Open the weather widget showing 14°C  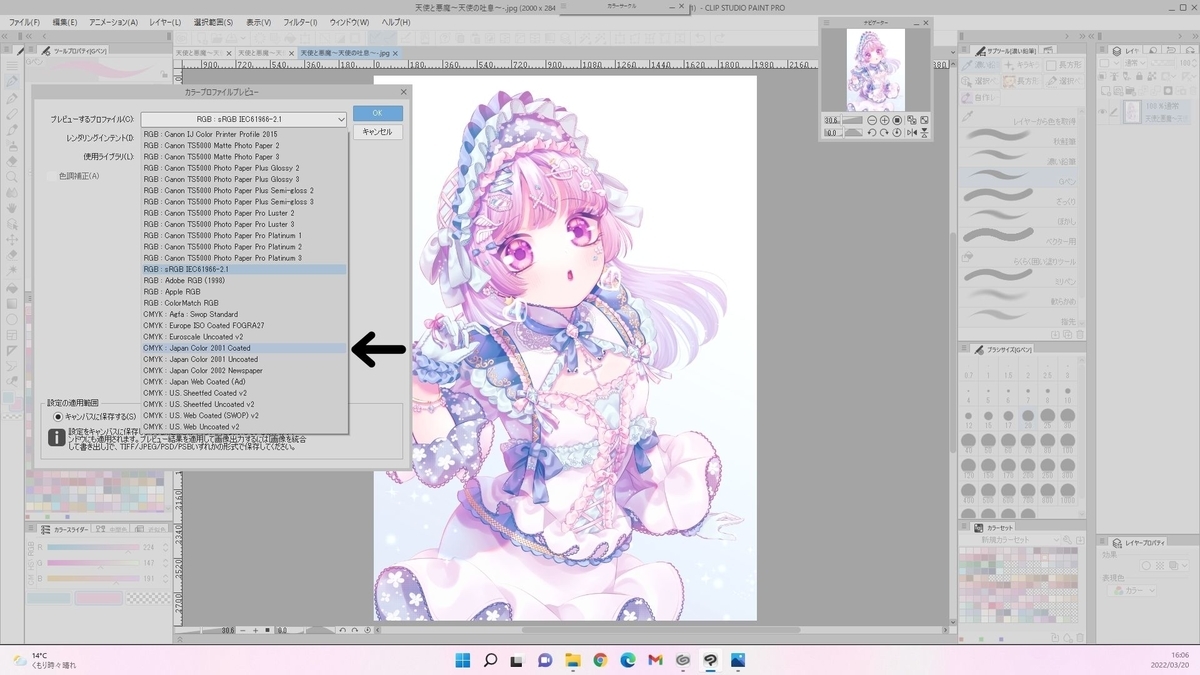point(45,660)
